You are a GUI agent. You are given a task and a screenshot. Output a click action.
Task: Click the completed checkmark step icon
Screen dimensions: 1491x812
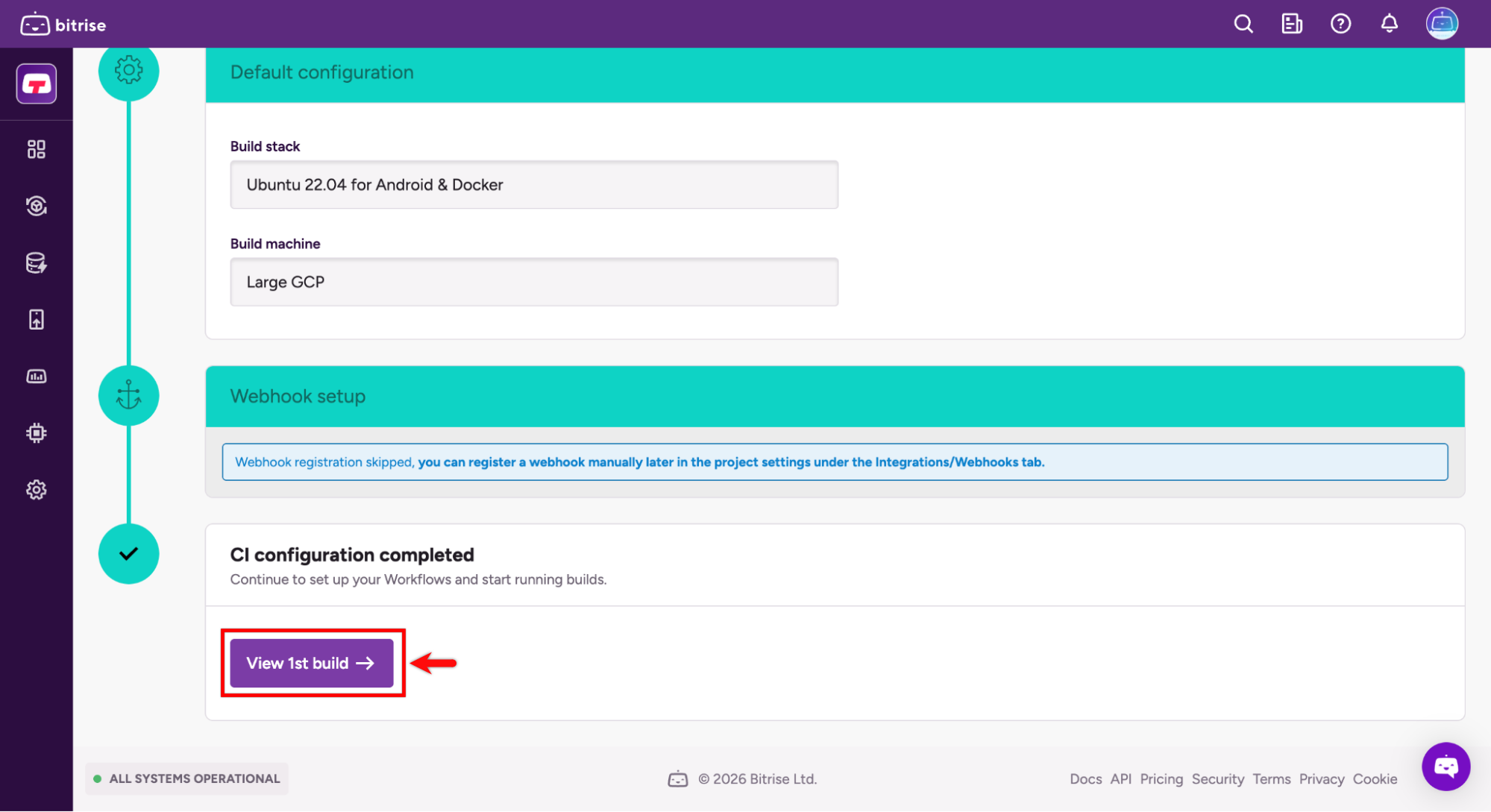click(x=128, y=553)
